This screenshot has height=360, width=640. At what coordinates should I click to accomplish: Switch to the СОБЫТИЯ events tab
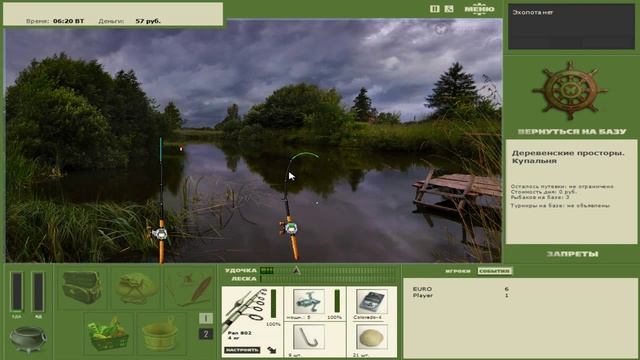click(495, 271)
